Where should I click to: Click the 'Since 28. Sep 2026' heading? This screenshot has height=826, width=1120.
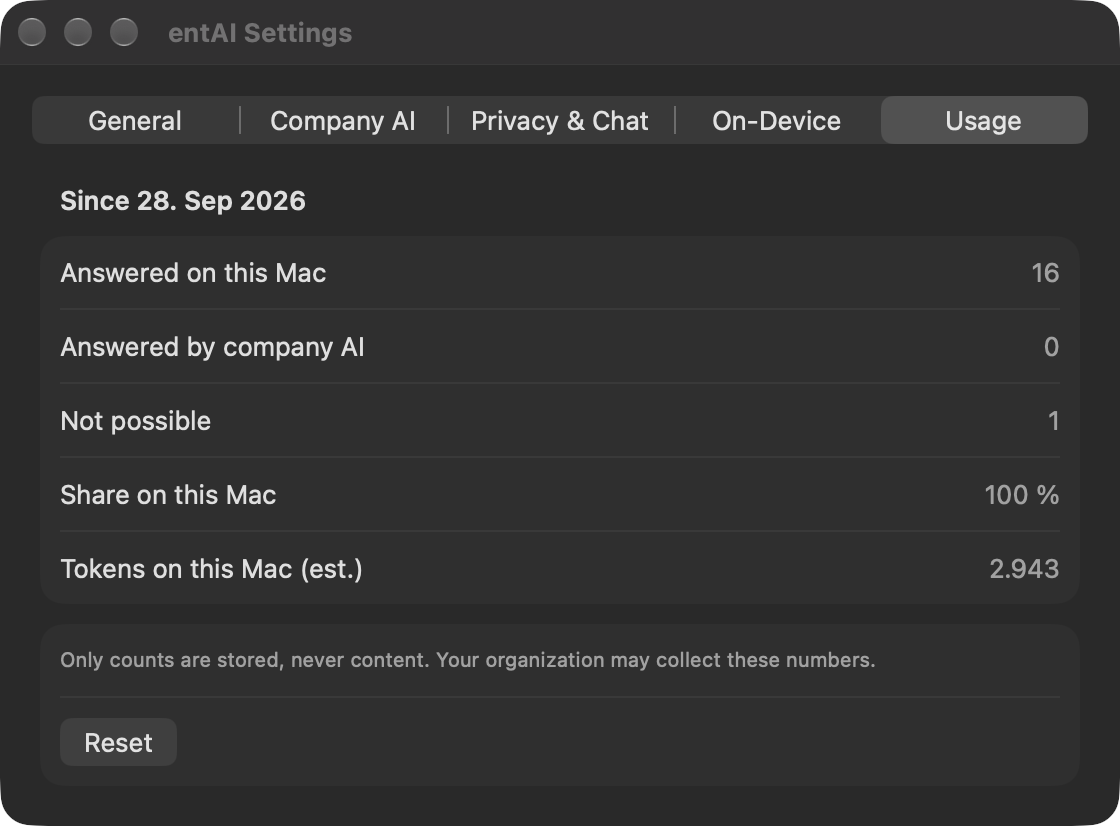tap(183, 201)
